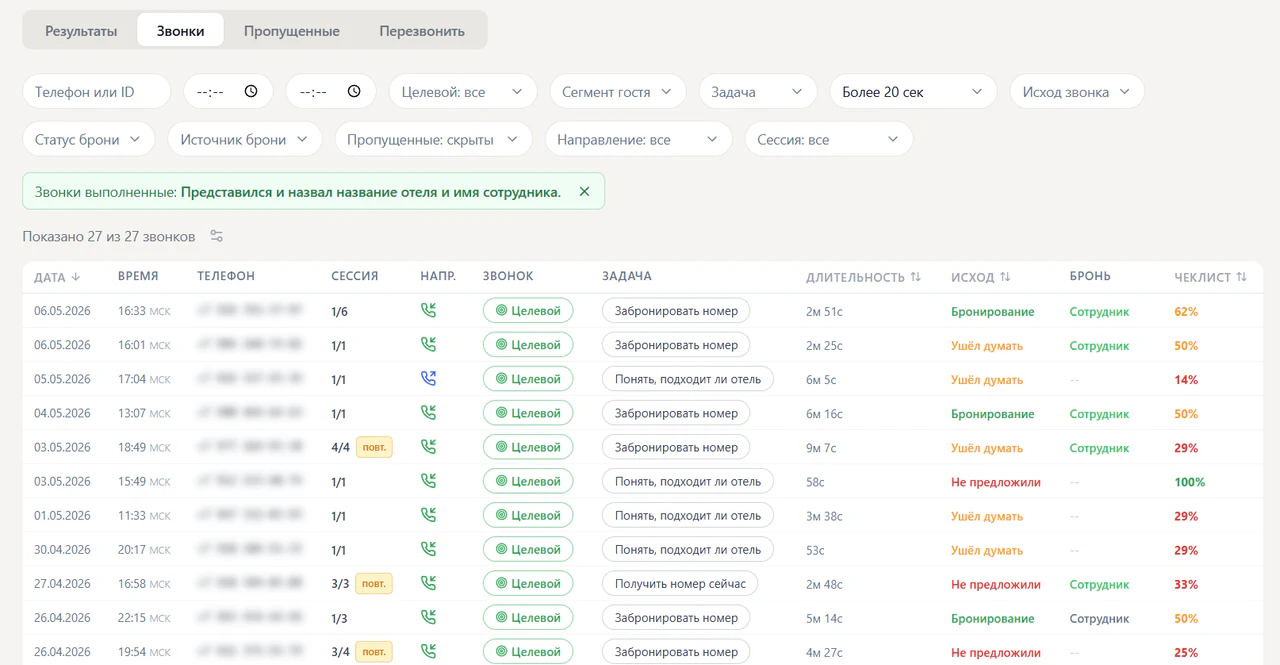Sort by Чеклист column arrows
The height and width of the screenshot is (665, 1280).
coord(1241,277)
